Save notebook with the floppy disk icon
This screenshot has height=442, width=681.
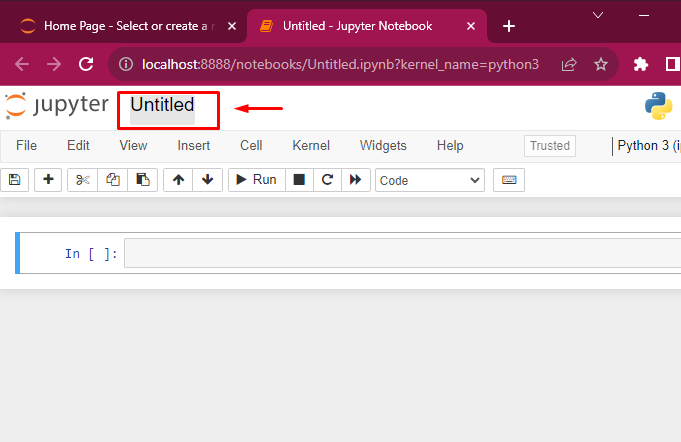coord(14,180)
